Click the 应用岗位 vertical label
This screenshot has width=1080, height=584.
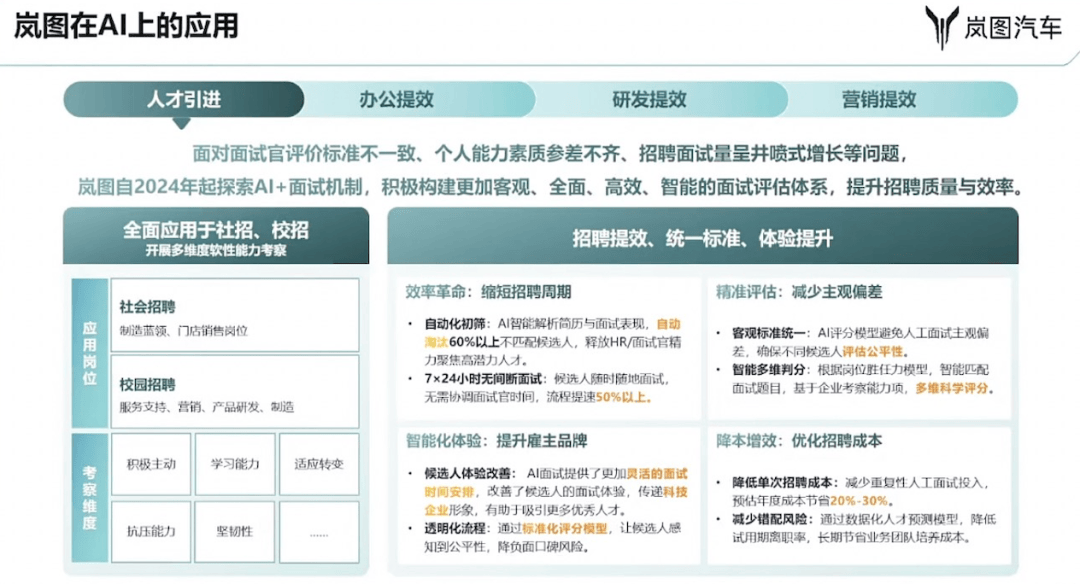pos(90,353)
